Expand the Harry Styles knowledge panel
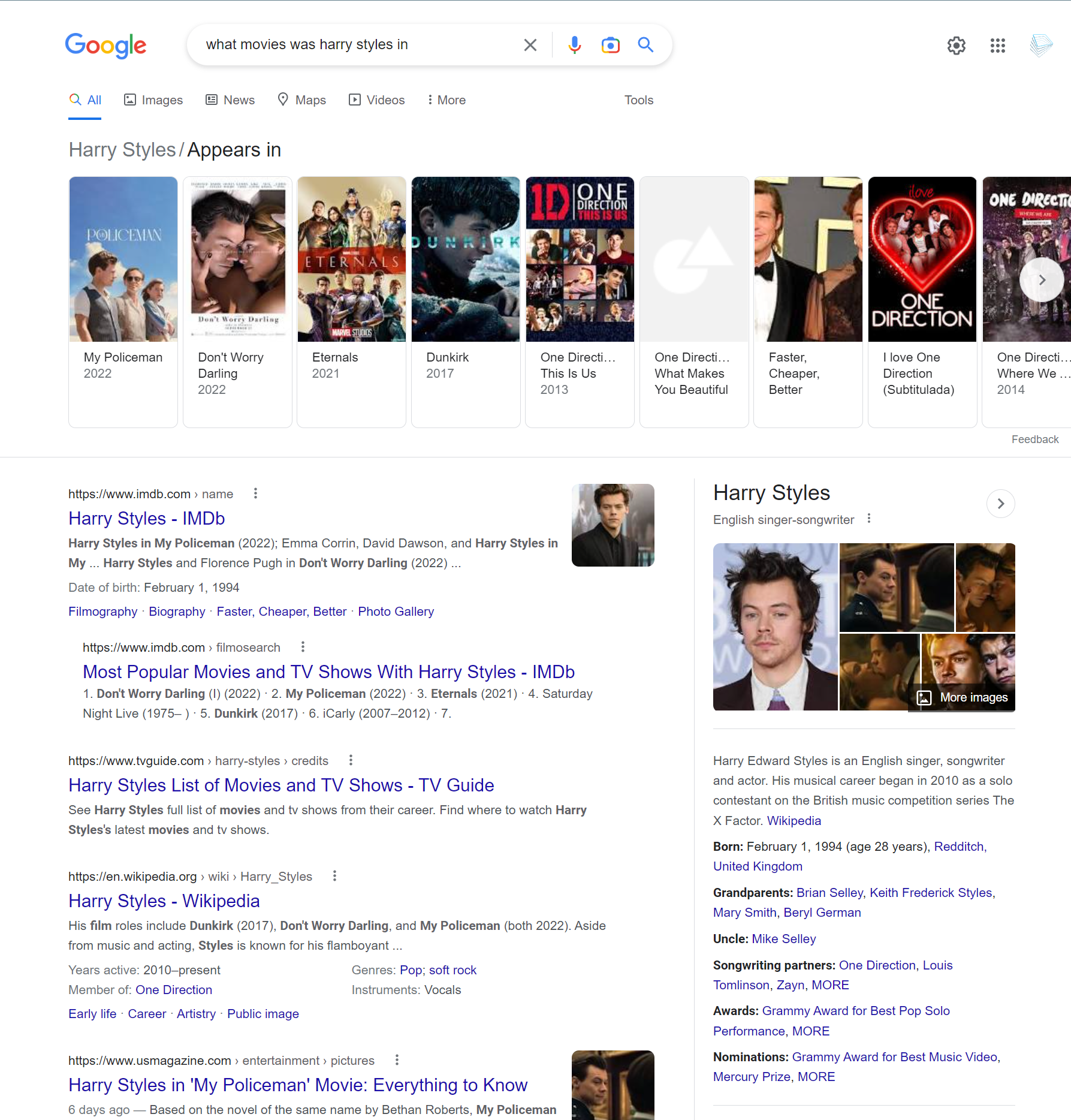Screen dimensions: 1071x1120 1000,504
